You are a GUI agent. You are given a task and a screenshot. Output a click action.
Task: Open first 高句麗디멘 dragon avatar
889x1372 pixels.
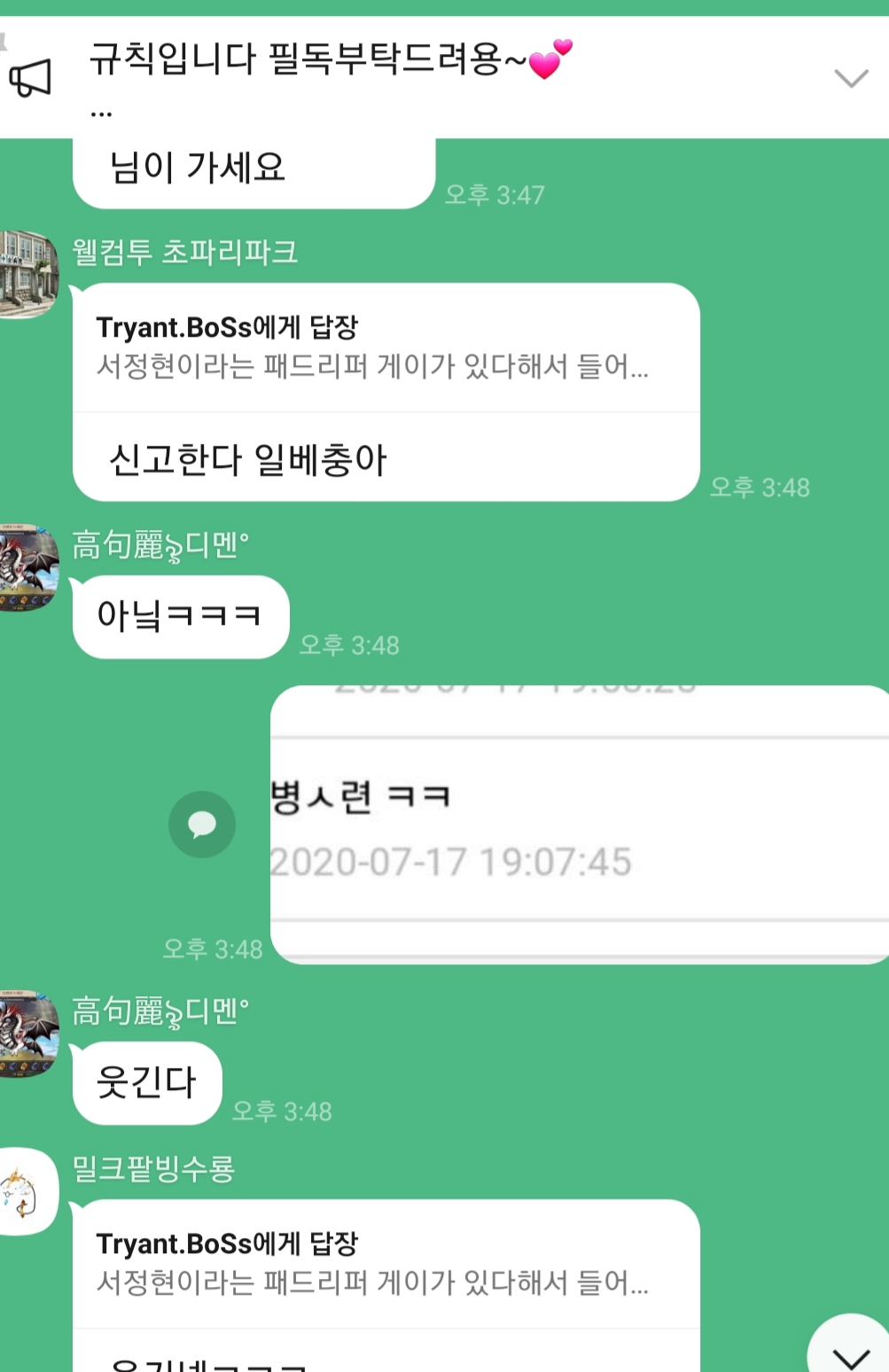click(28, 567)
